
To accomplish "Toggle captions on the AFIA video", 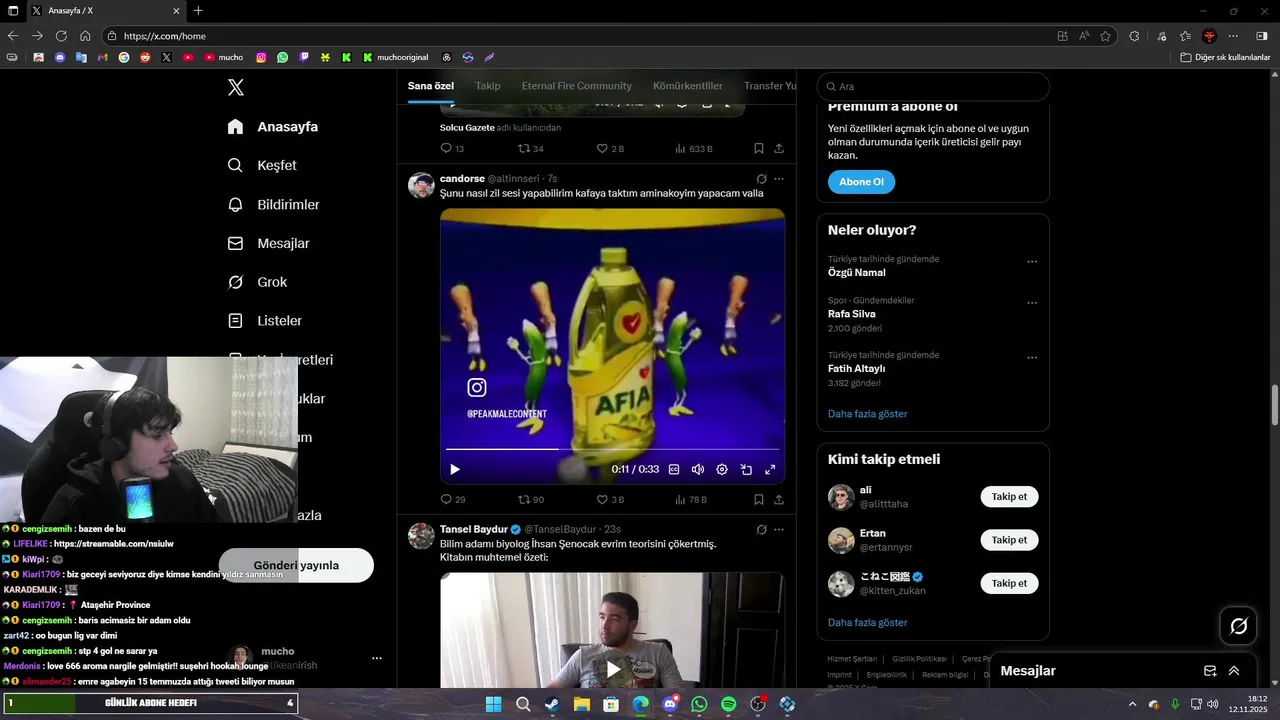I will [x=674, y=469].
